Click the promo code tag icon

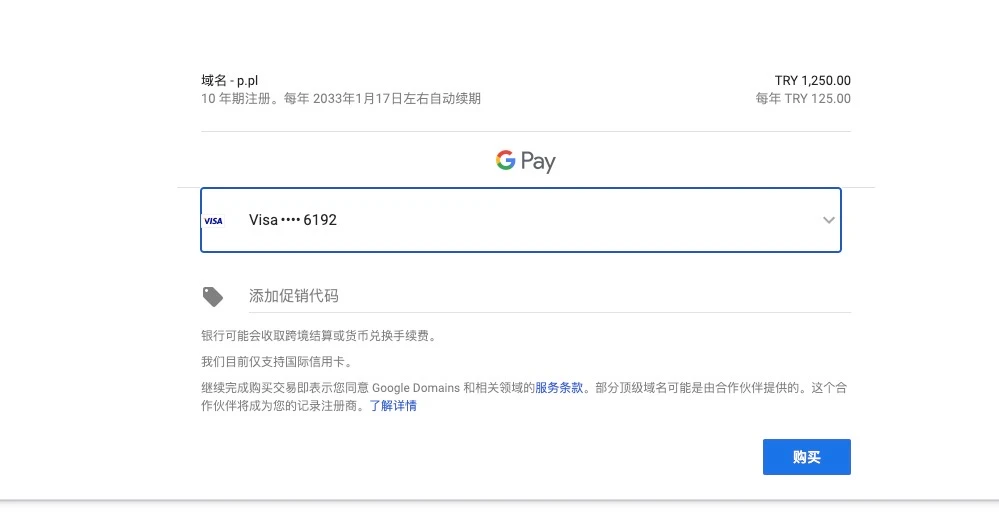click(x=212, y=296)
